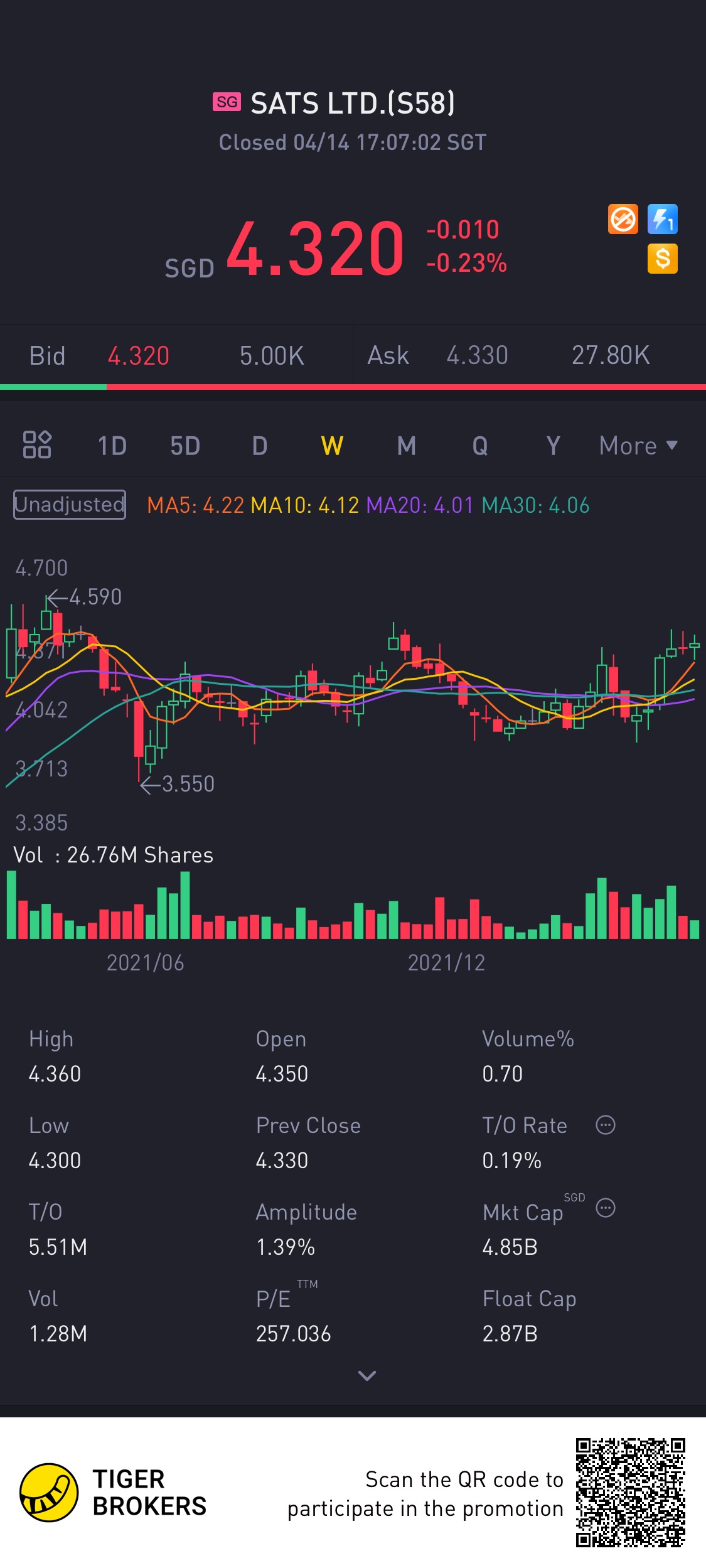
Task: Select the D daily chart tab
Action: pyautogui.click(x=260, y=446)
